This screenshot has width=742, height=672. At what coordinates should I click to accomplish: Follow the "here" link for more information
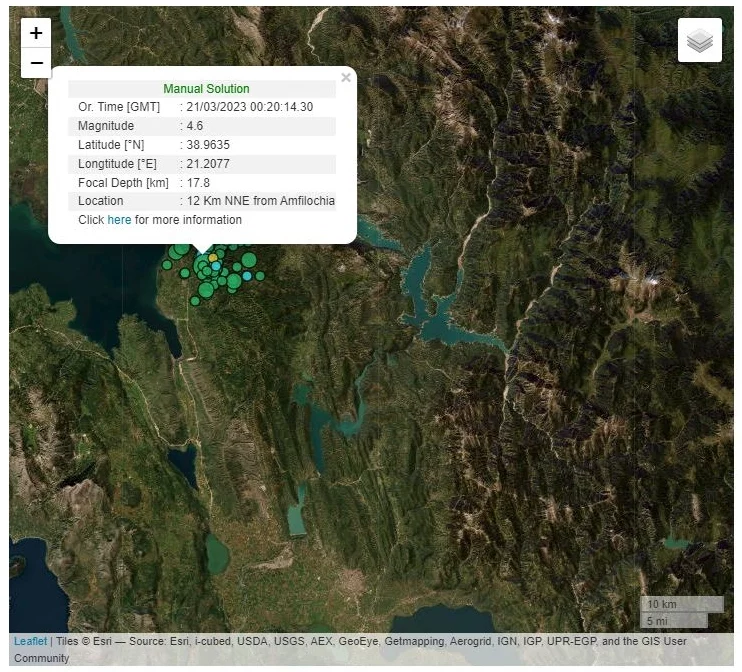[119, 220]
